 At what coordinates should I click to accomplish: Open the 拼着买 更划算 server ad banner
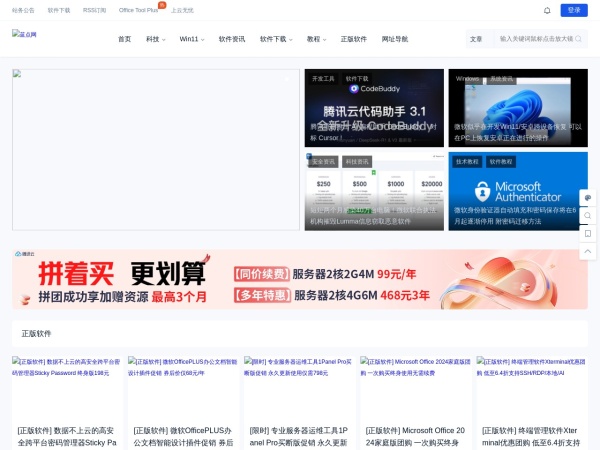(x=300, y=279)
